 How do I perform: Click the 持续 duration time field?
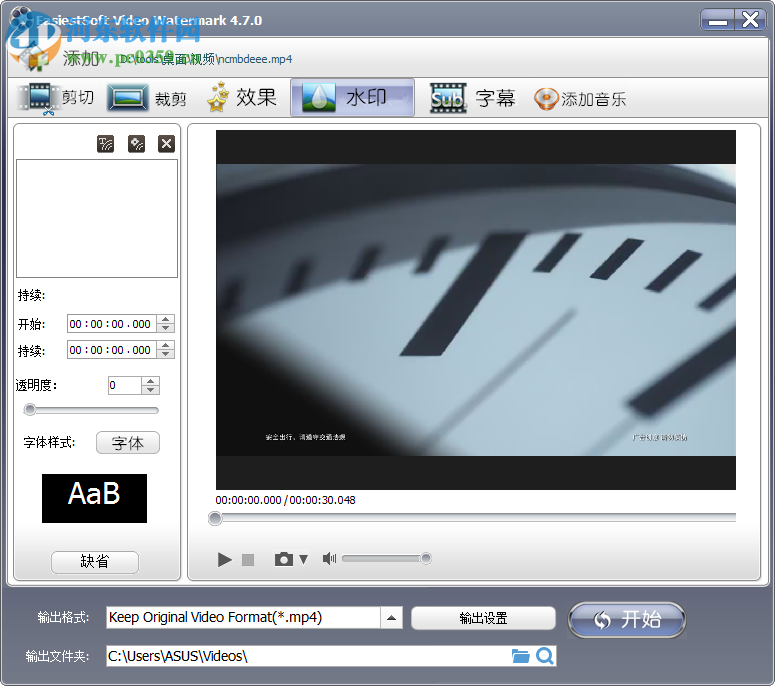[112, 350]
